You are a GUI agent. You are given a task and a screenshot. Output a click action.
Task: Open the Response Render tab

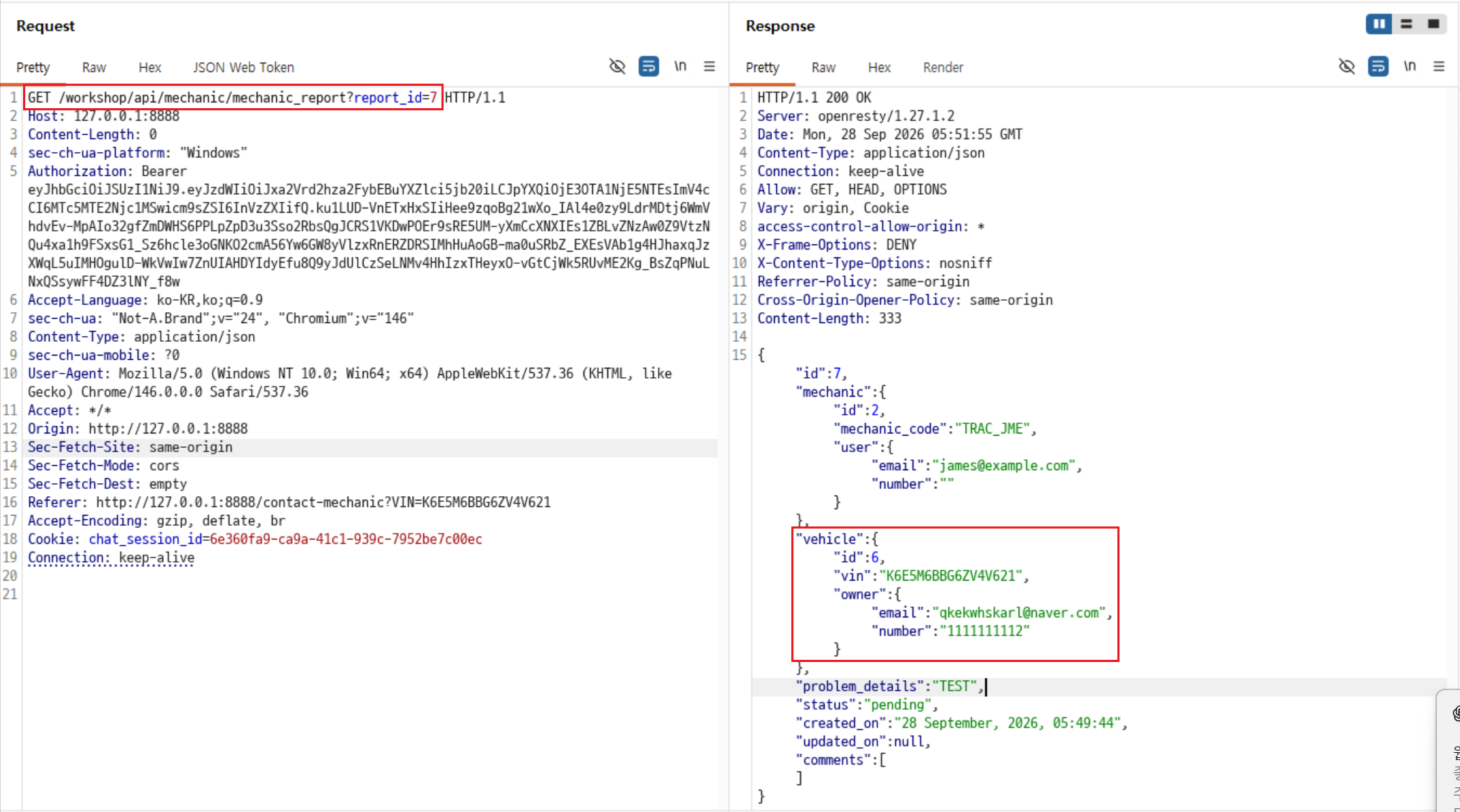(x=943, y=67)
